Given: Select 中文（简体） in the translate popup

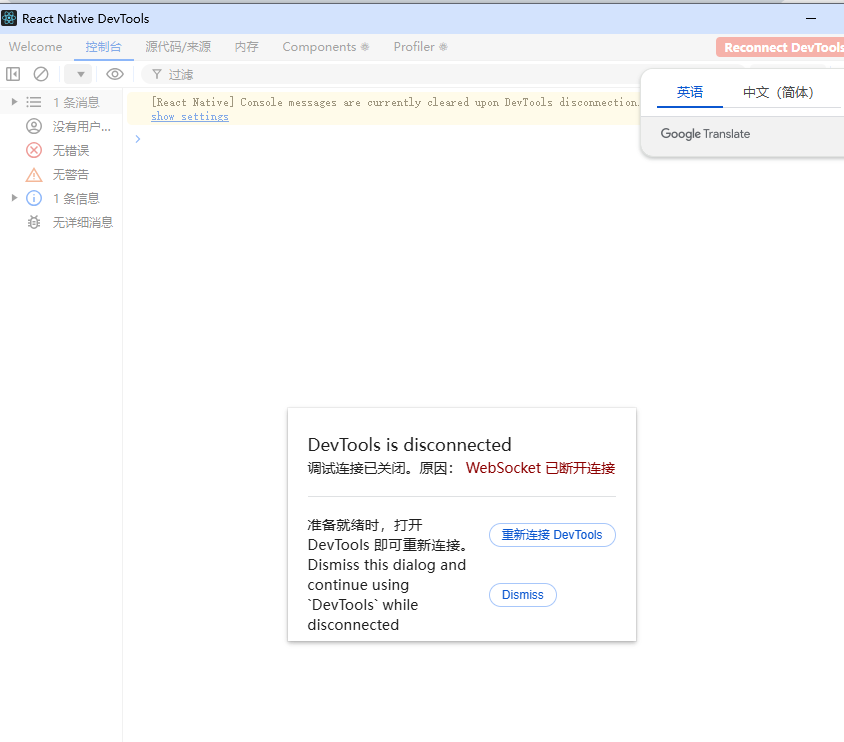Looking at the screenshot, I should (x=777, y=92).
